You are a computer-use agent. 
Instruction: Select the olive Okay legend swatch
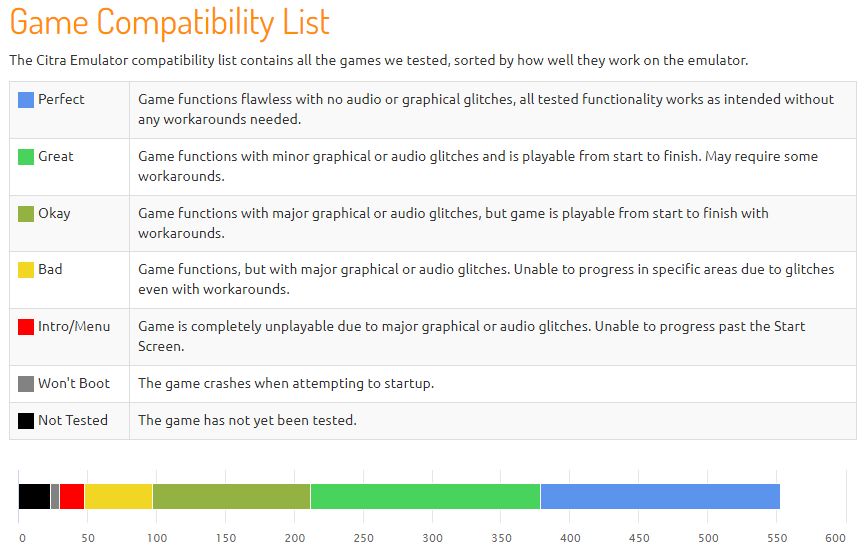26,214
